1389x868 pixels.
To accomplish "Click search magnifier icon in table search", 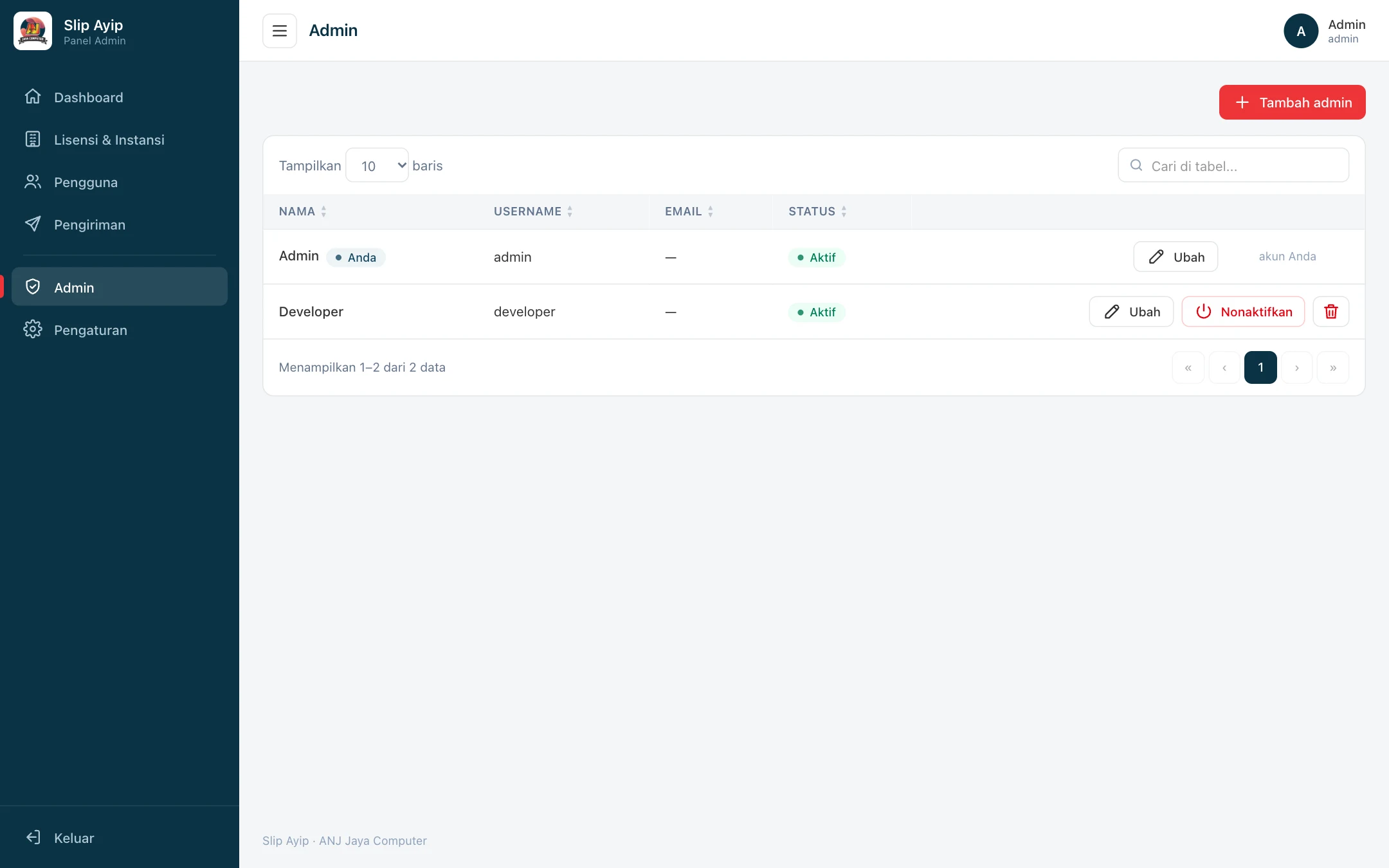I will coord(1136,165).
